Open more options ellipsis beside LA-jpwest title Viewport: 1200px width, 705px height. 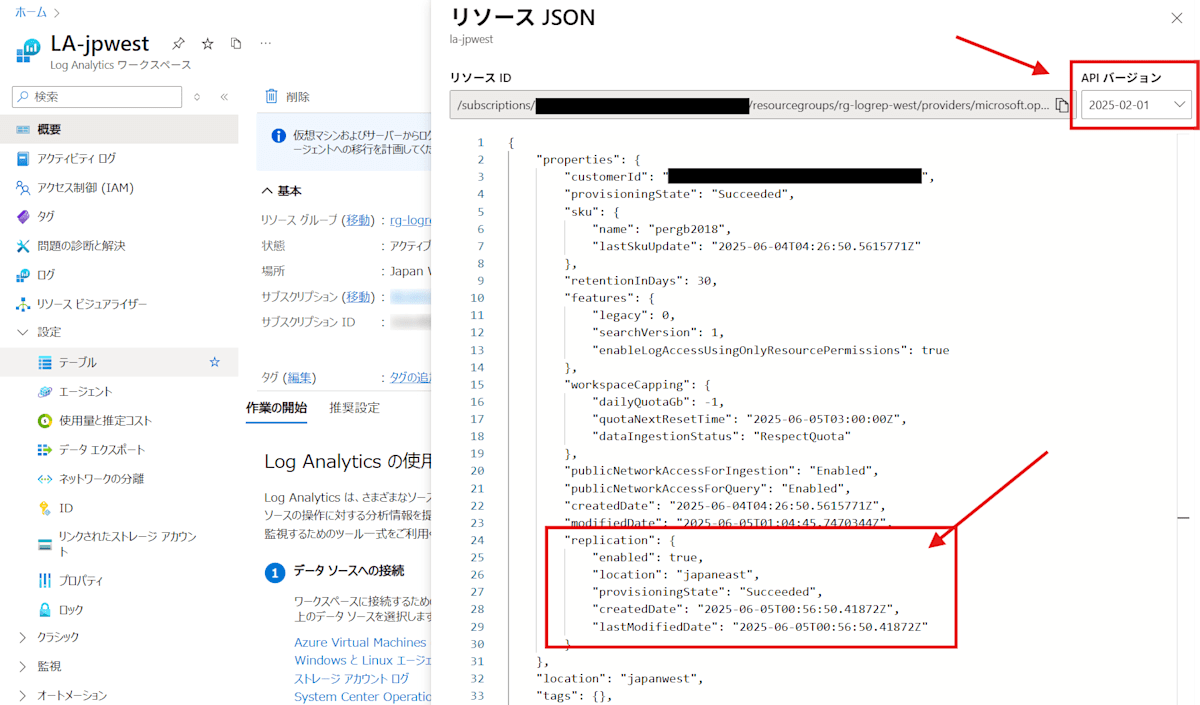265,44
